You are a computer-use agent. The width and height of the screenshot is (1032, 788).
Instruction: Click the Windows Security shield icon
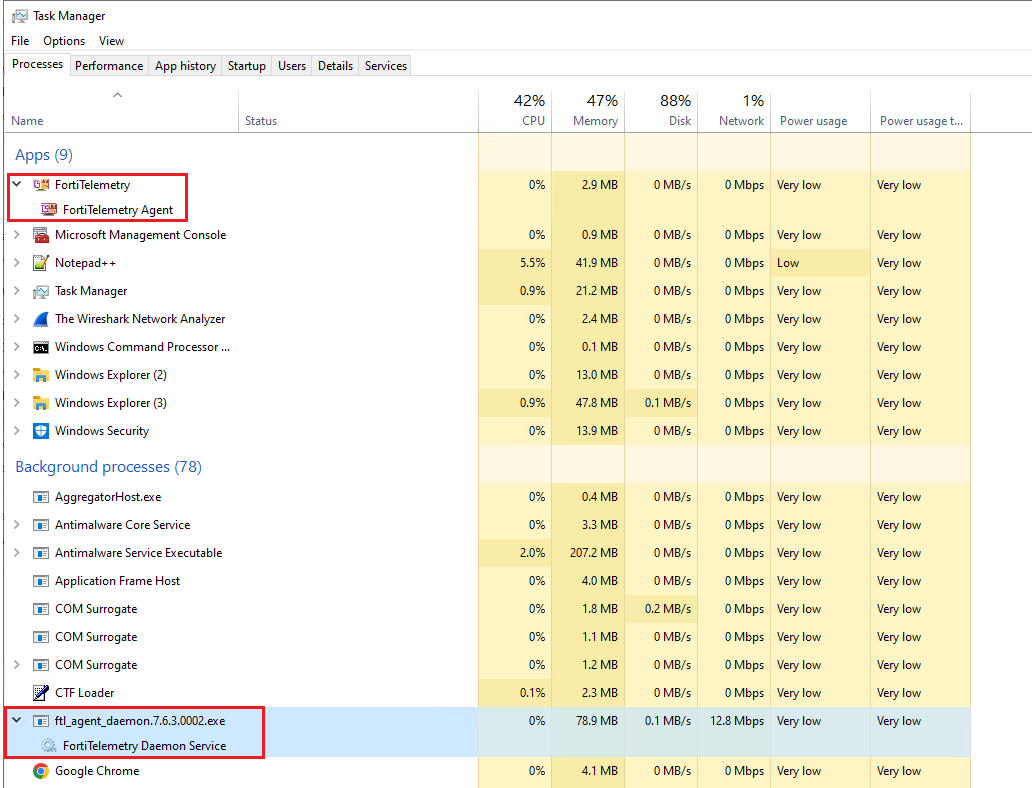(x=41, y=431)
